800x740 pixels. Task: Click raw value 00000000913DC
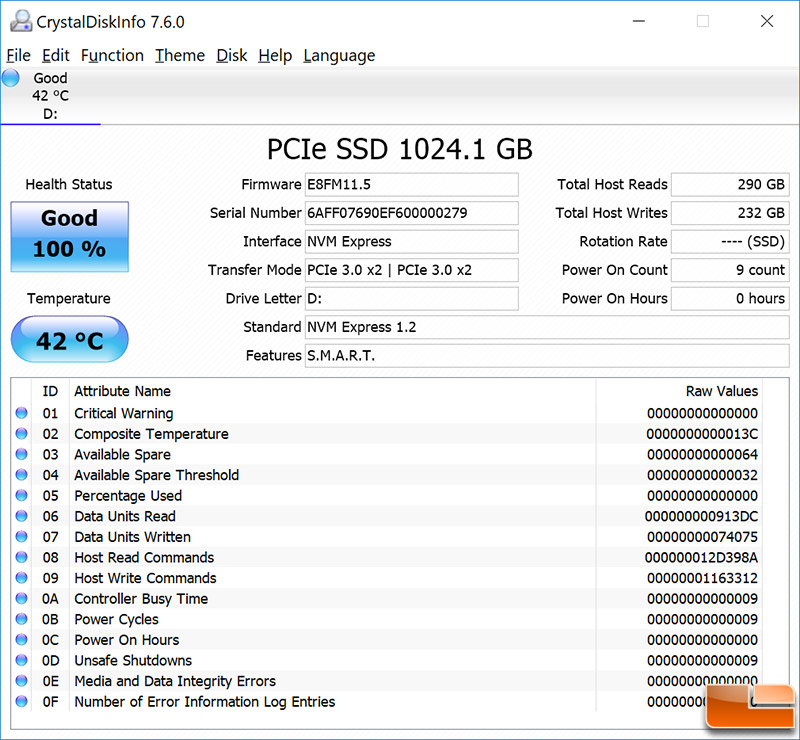(701, 516)
